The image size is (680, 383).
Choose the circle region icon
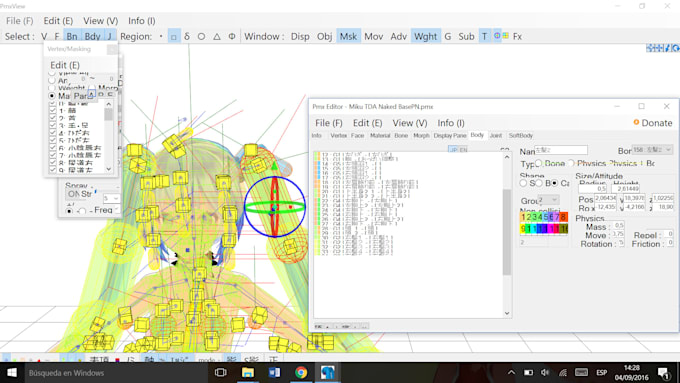coord(201,36)
